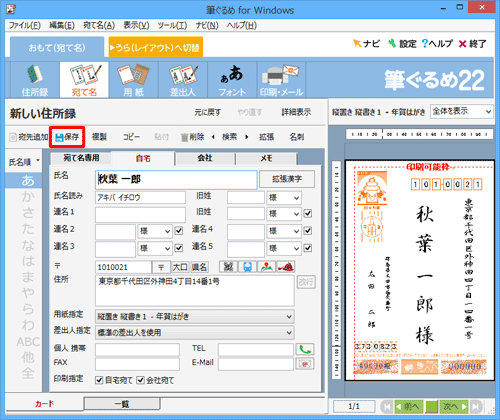
Task: Open the ファイル(F) menu
Action: click(x=25, y=26)
